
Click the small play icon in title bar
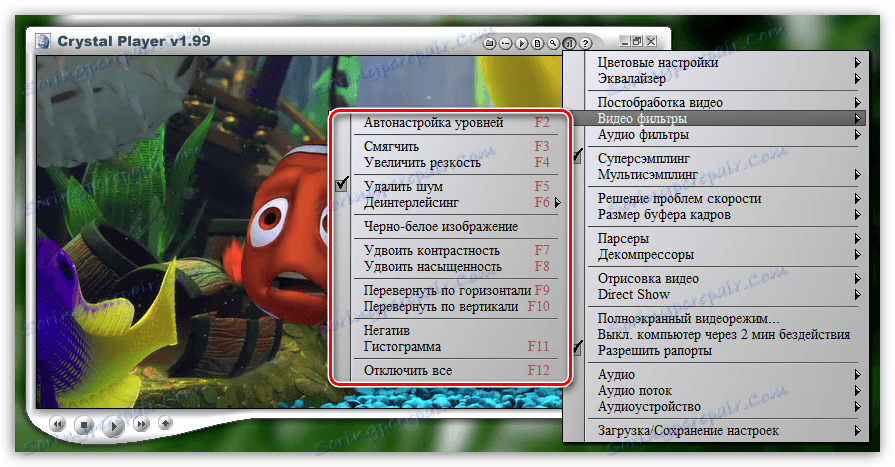pos(521,43)
